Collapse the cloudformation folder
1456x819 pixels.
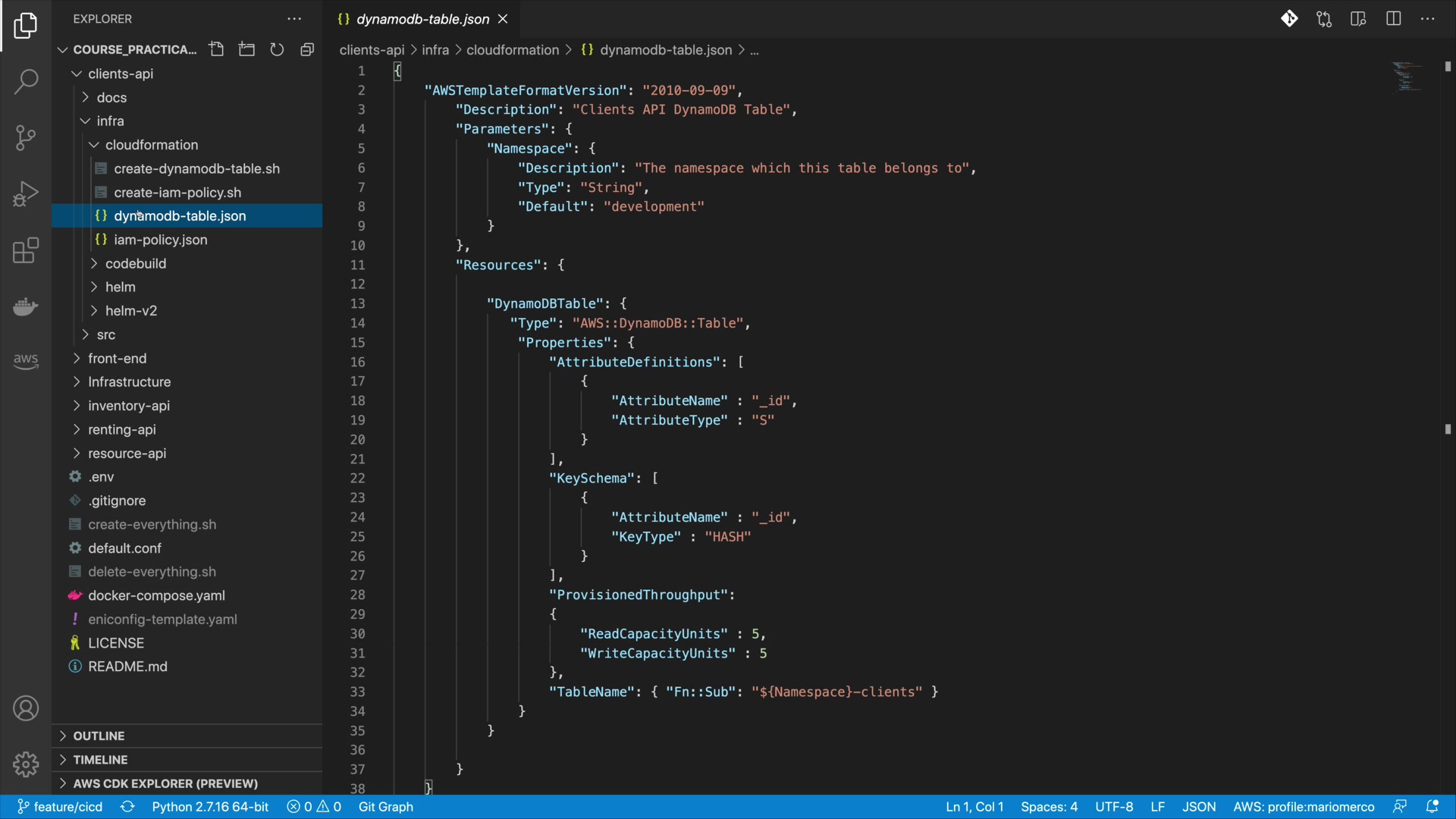151,145
